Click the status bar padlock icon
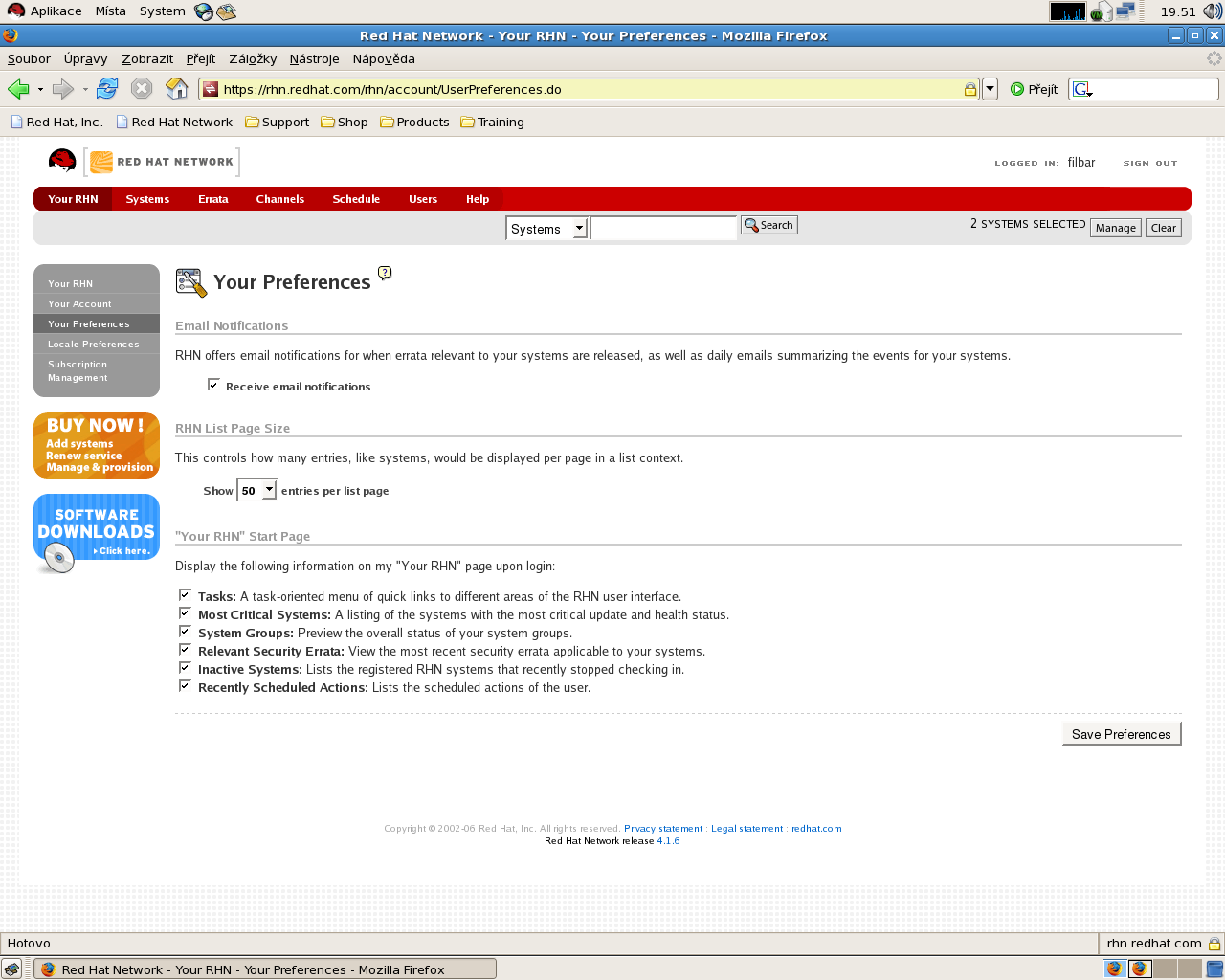Image resolution: width=1225 pixels, height=980 pixels. point(1214,944)
